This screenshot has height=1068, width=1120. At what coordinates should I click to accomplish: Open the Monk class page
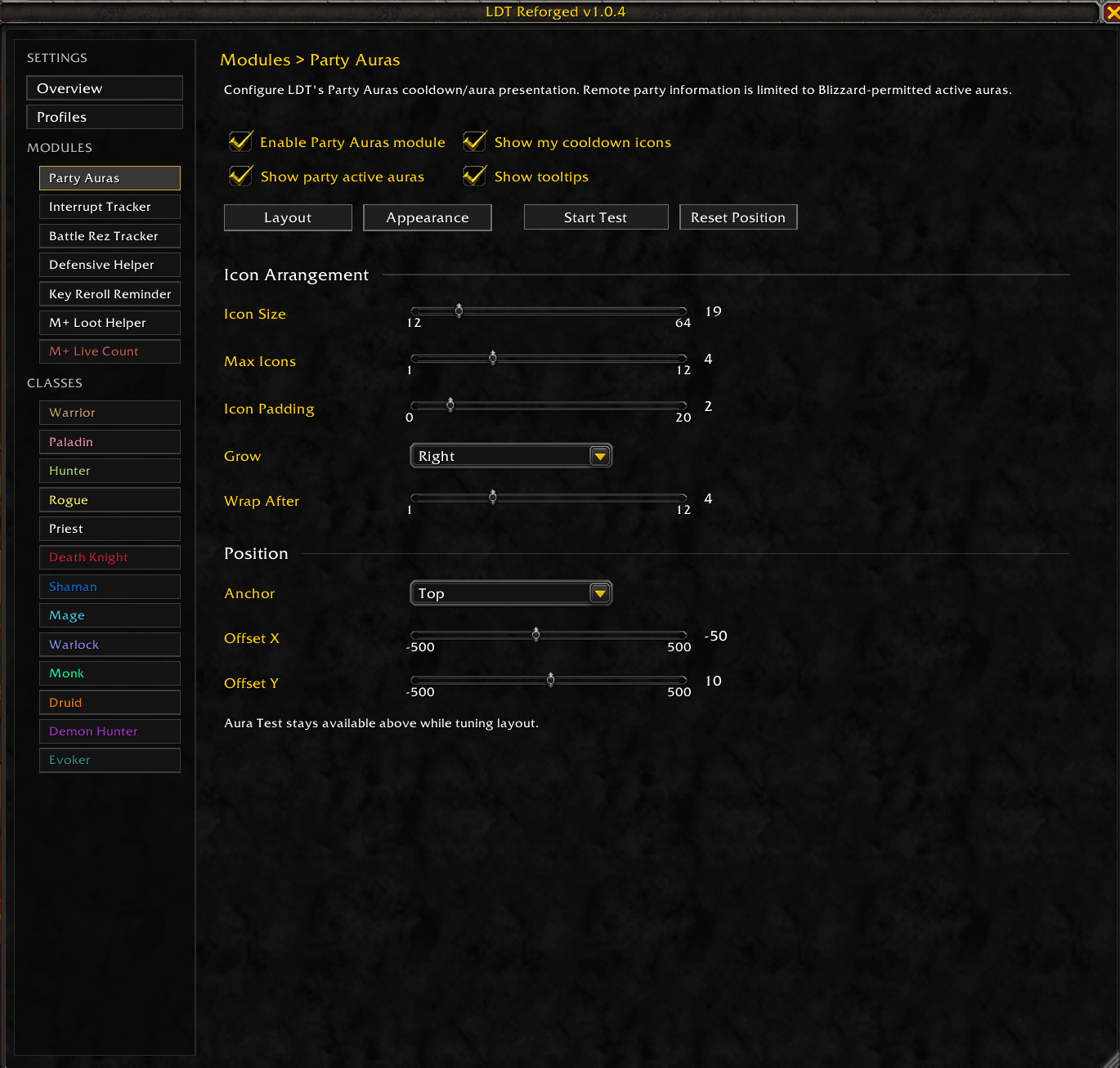pos(110,673)
